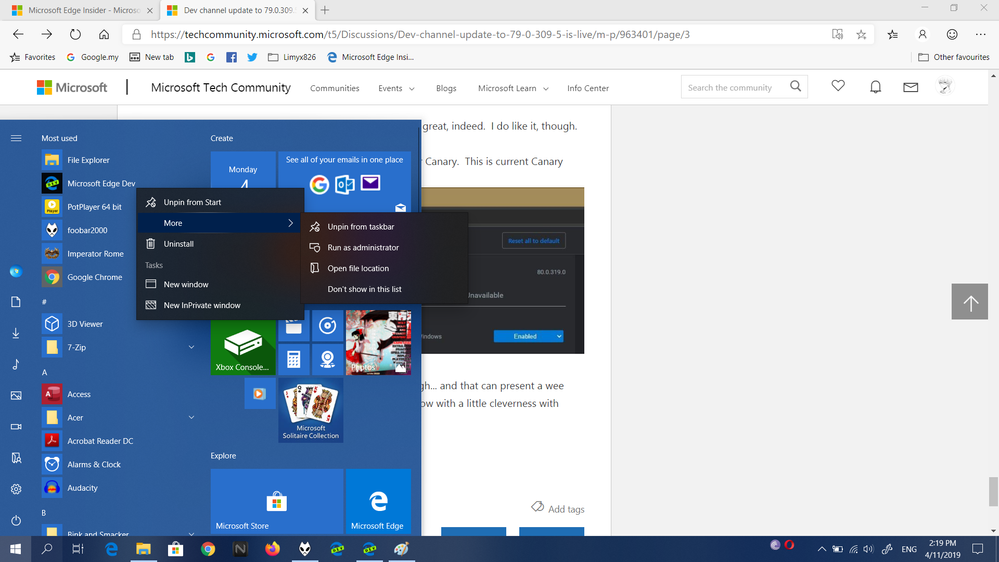
Task: Open the Start hamburger menu icon
Action: click(x=16, y=138)
